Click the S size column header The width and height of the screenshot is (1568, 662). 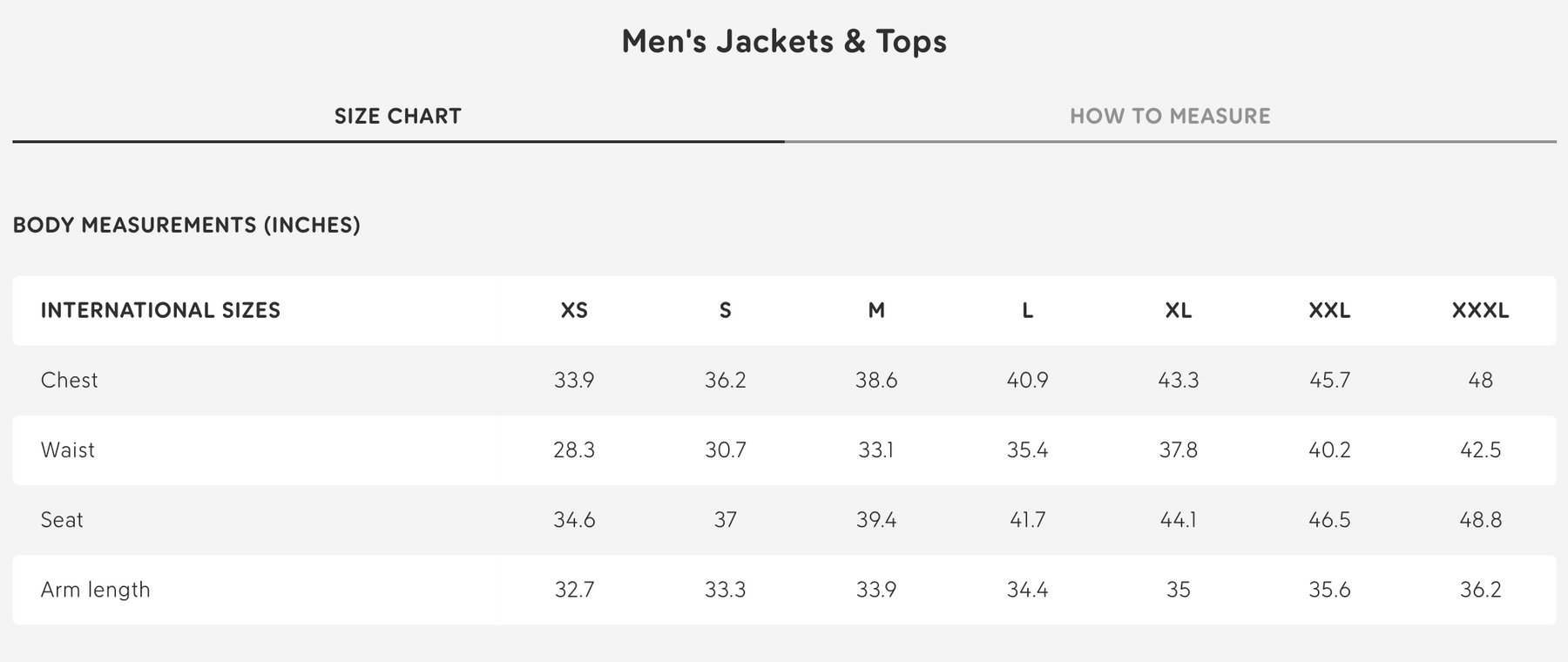click(x=726, y=310)
